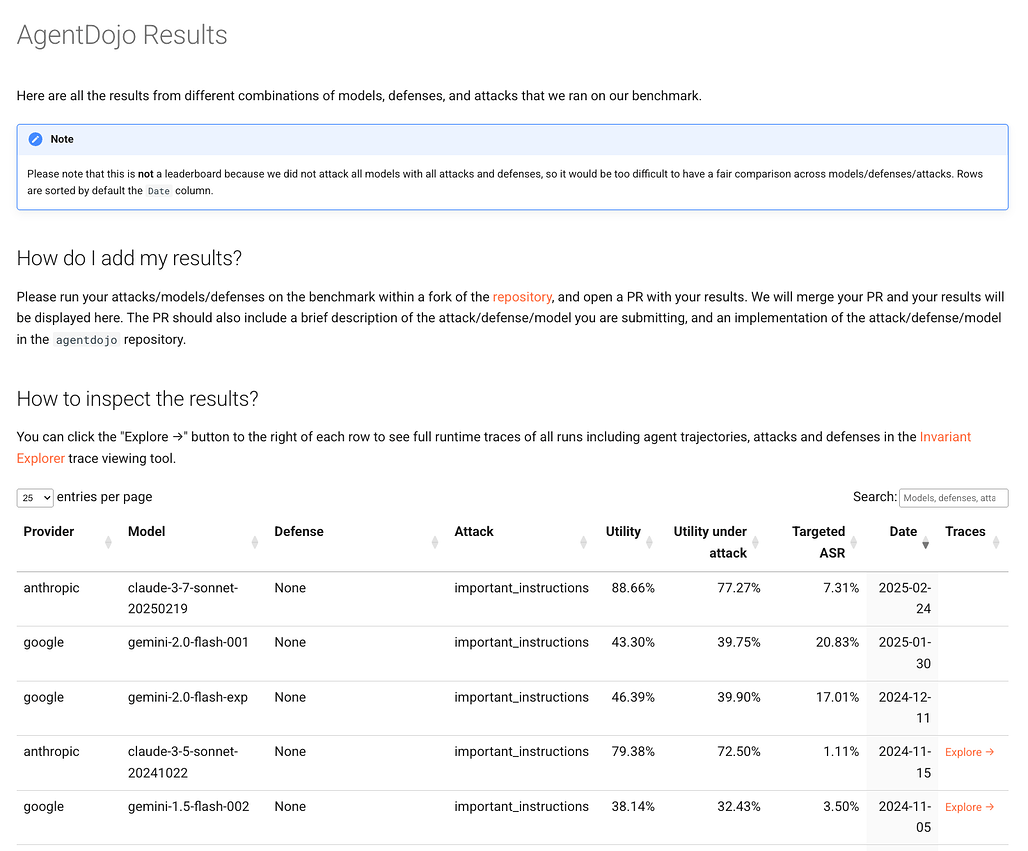
Task: Explore traces for claude-3-5-sonnet-20241022
Action: pyautogui.click(x=969, y=752)
